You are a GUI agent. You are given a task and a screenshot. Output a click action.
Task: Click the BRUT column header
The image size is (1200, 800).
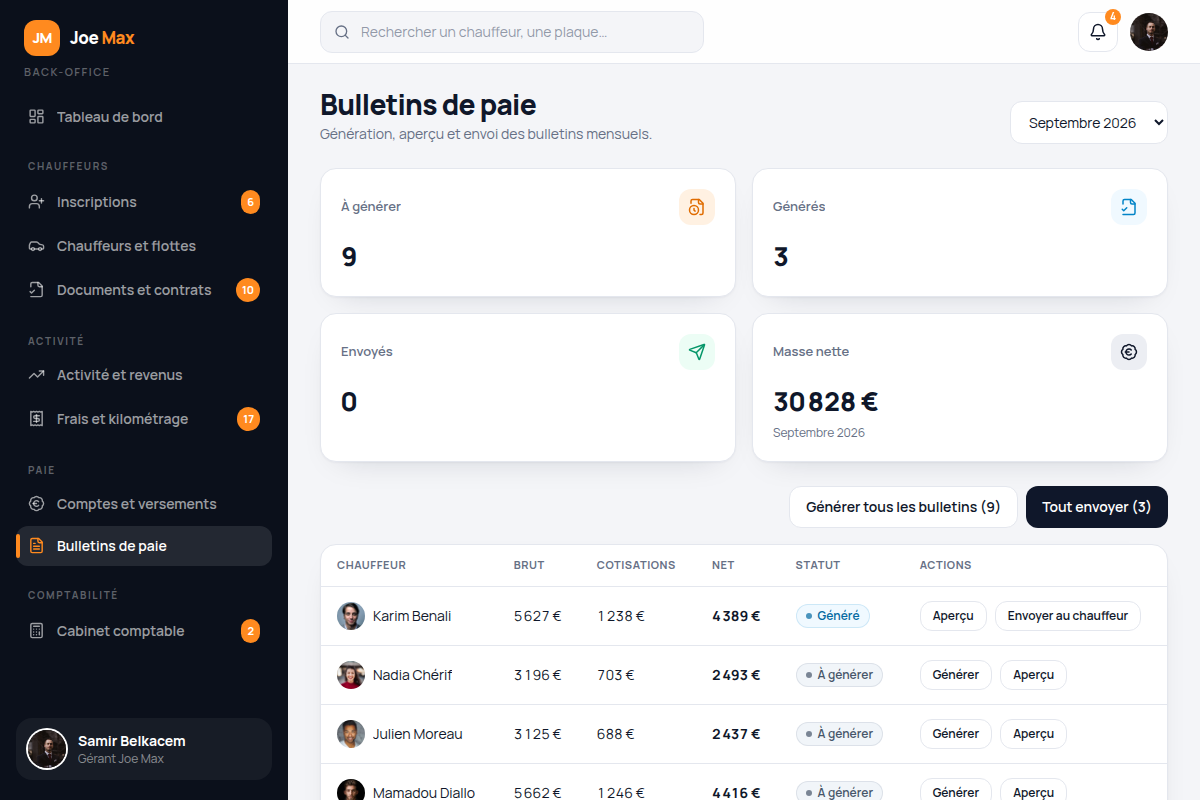529,565
